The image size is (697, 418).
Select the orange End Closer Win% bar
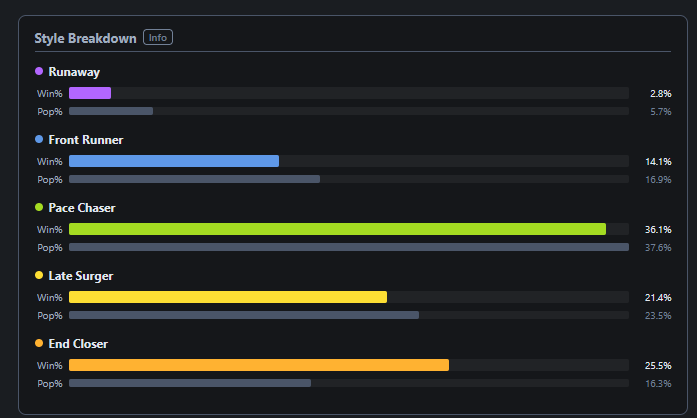click(x=259, y=365)
